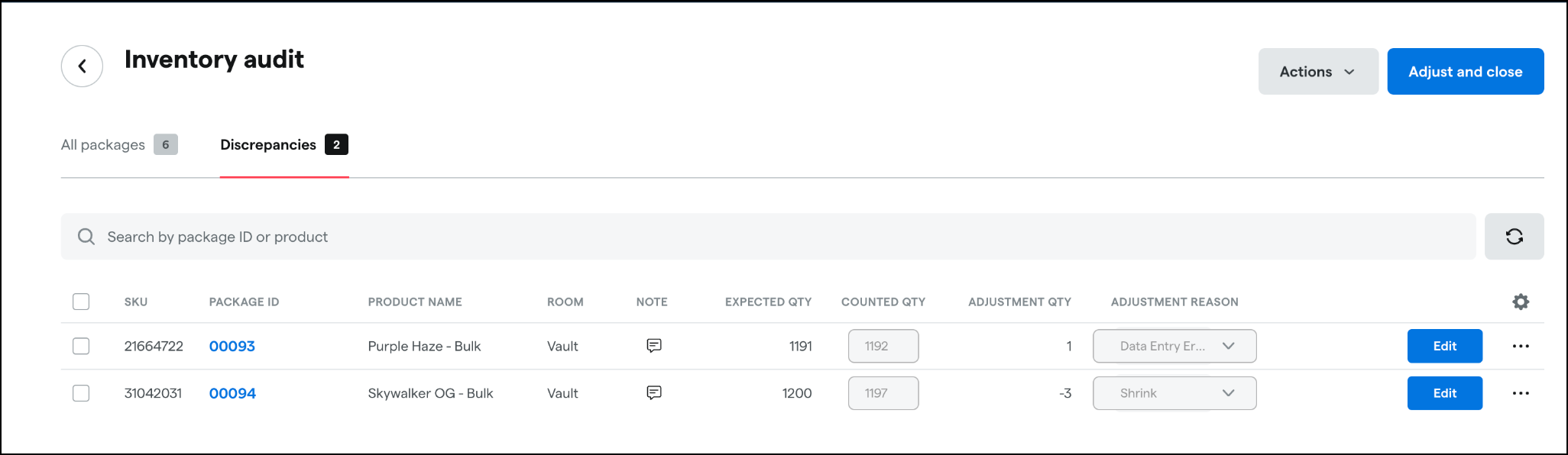
Task: Open the Shrink adjustment reason dropdown
Action: pyautogui.click(x=1174, y=393)
